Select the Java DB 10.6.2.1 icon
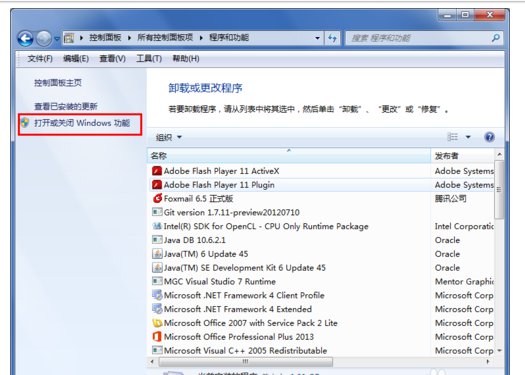Image resolution: width=525 pixels, height=375 pixels. [157, 240]
